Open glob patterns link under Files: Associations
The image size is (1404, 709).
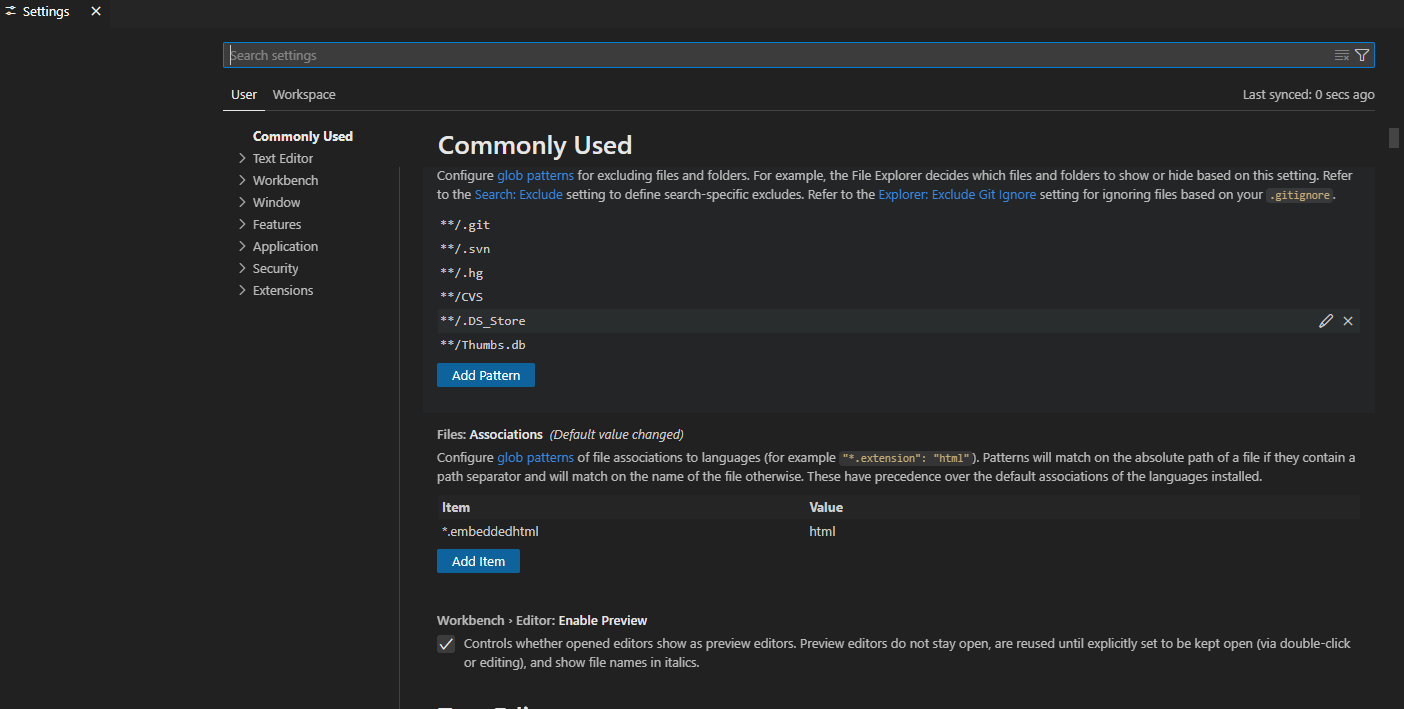point(535,457)
